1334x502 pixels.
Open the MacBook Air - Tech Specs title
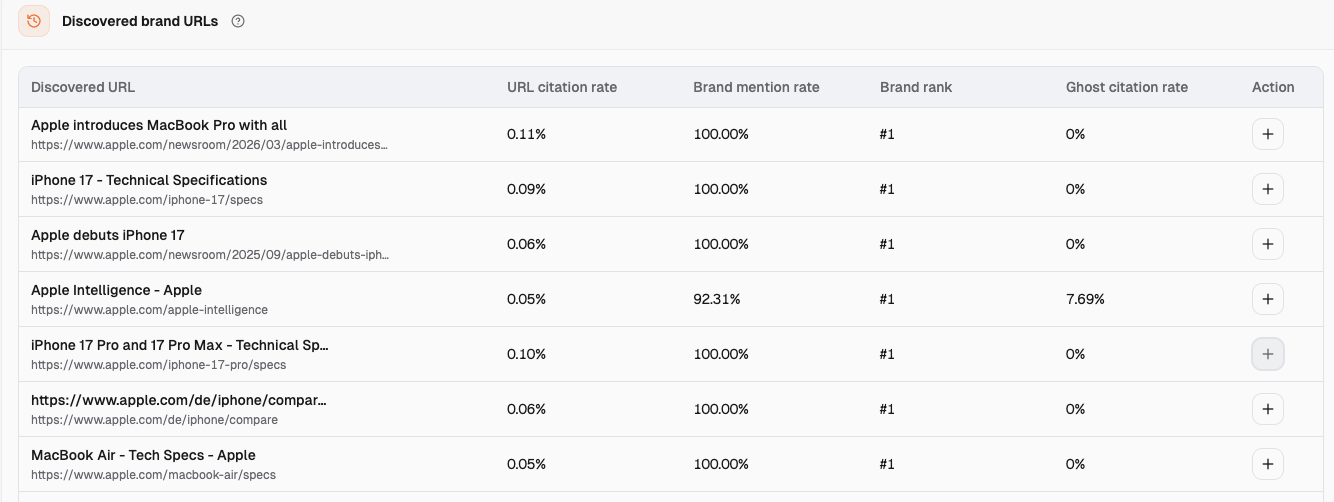point(143,455)
